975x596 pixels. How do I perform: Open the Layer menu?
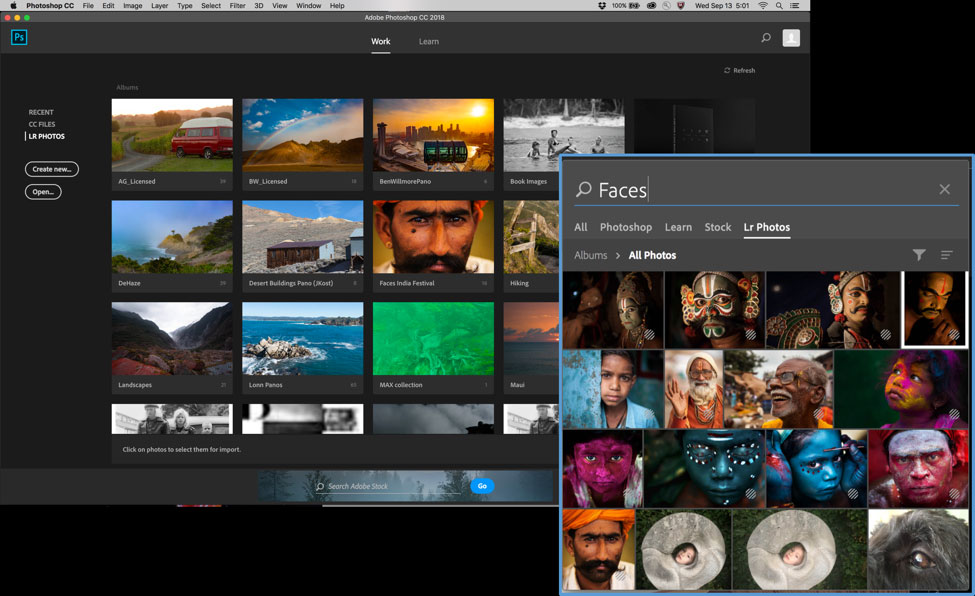coord(159,6)
